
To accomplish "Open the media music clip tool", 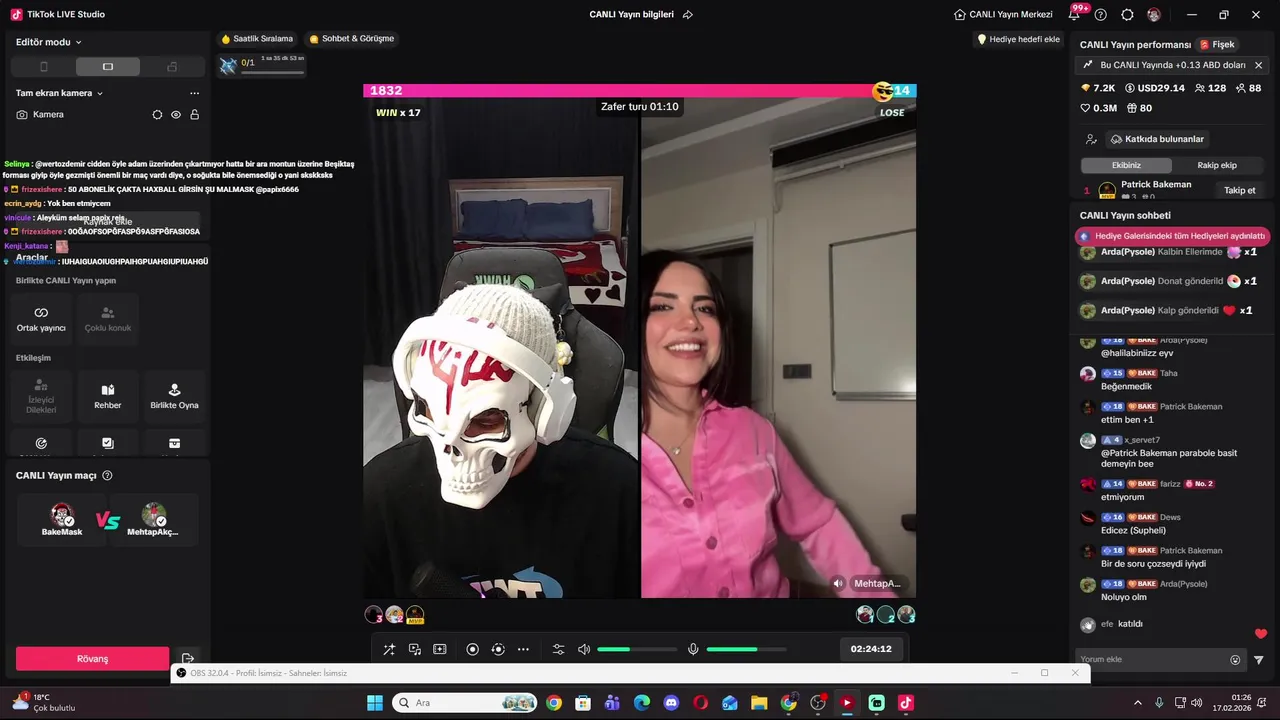I will coord(414,649).
